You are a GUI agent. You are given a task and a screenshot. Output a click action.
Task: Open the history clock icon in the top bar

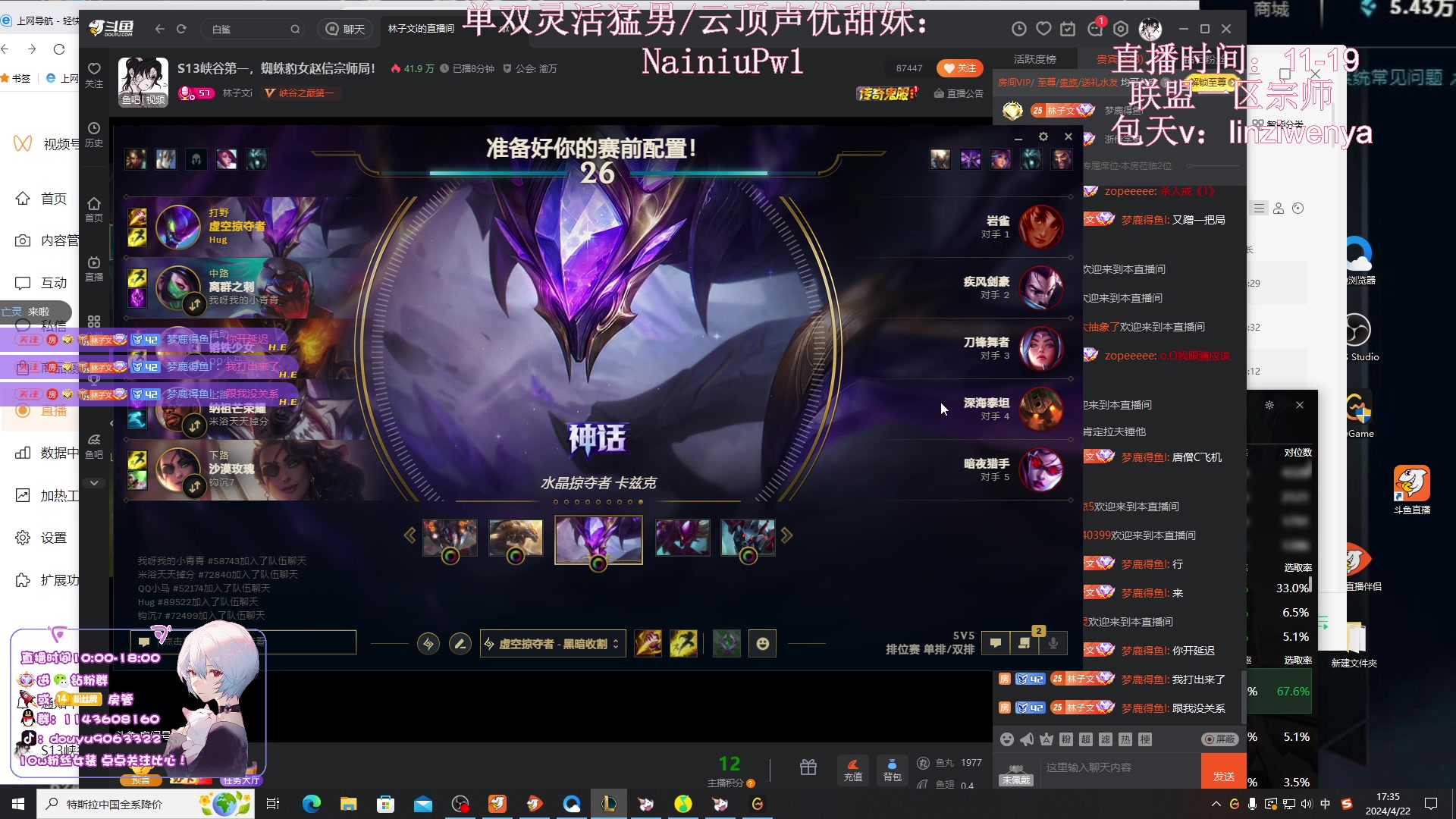coord(1019,29)
